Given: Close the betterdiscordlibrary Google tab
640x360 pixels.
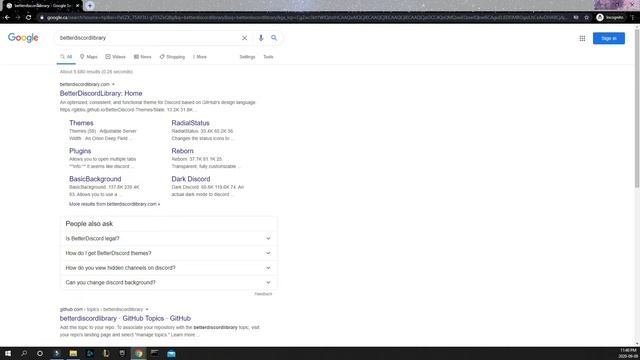Looking at the screenshot, I should click(x=77, y=6).
